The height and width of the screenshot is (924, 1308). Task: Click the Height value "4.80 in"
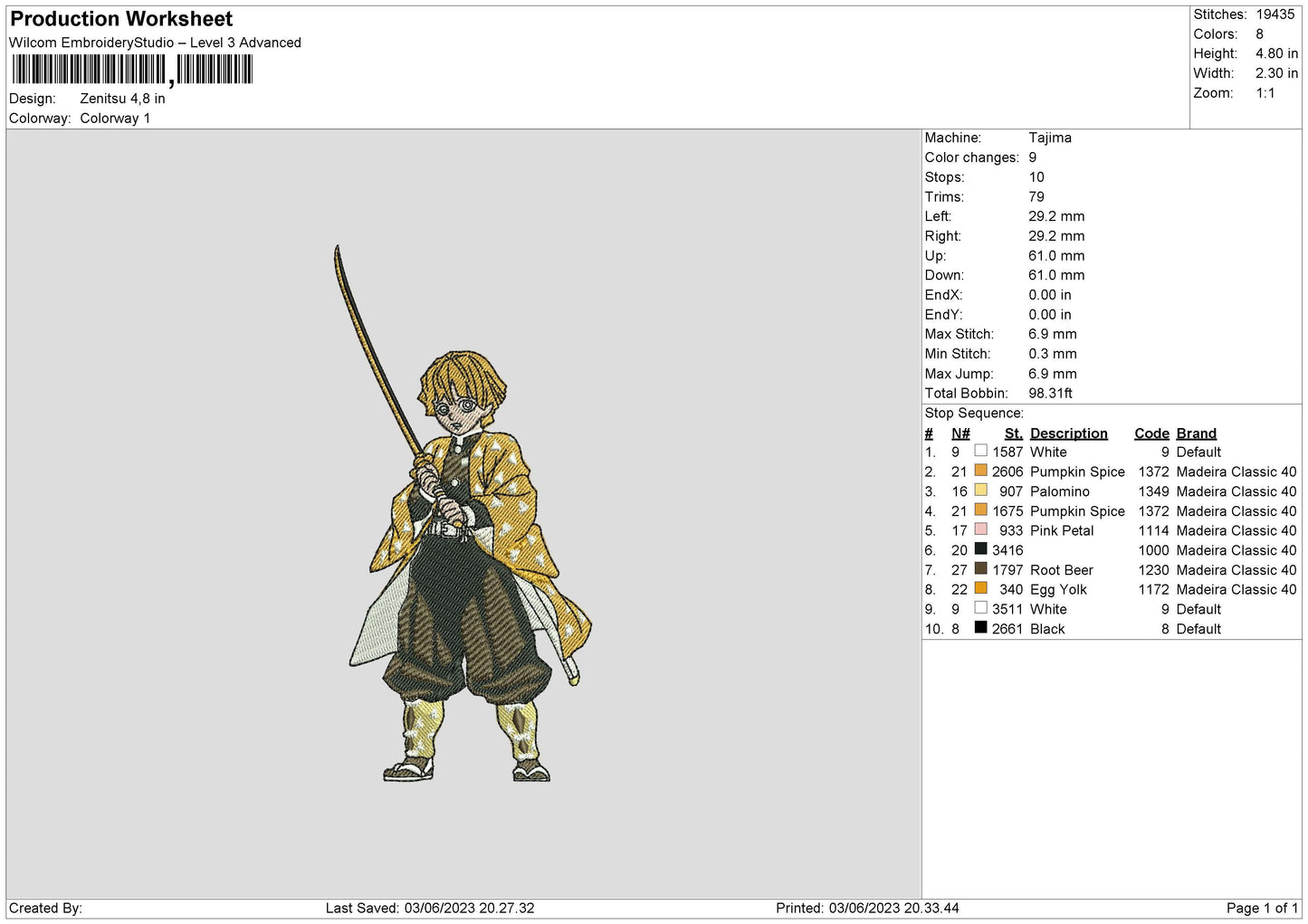tap(1276, 53)
